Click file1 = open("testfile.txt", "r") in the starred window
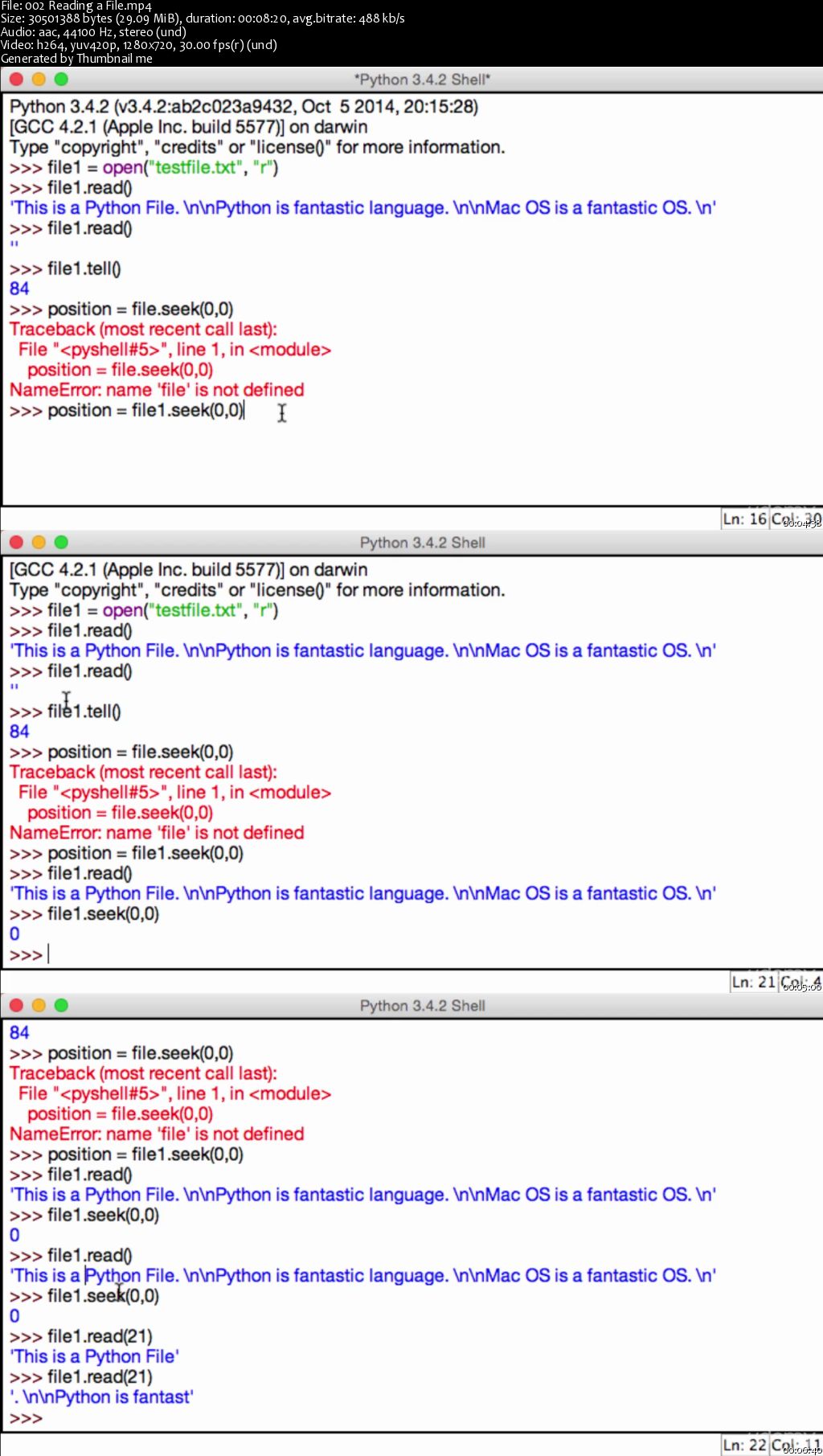Viewport: 823px width, 1456px height. (162, 167)
